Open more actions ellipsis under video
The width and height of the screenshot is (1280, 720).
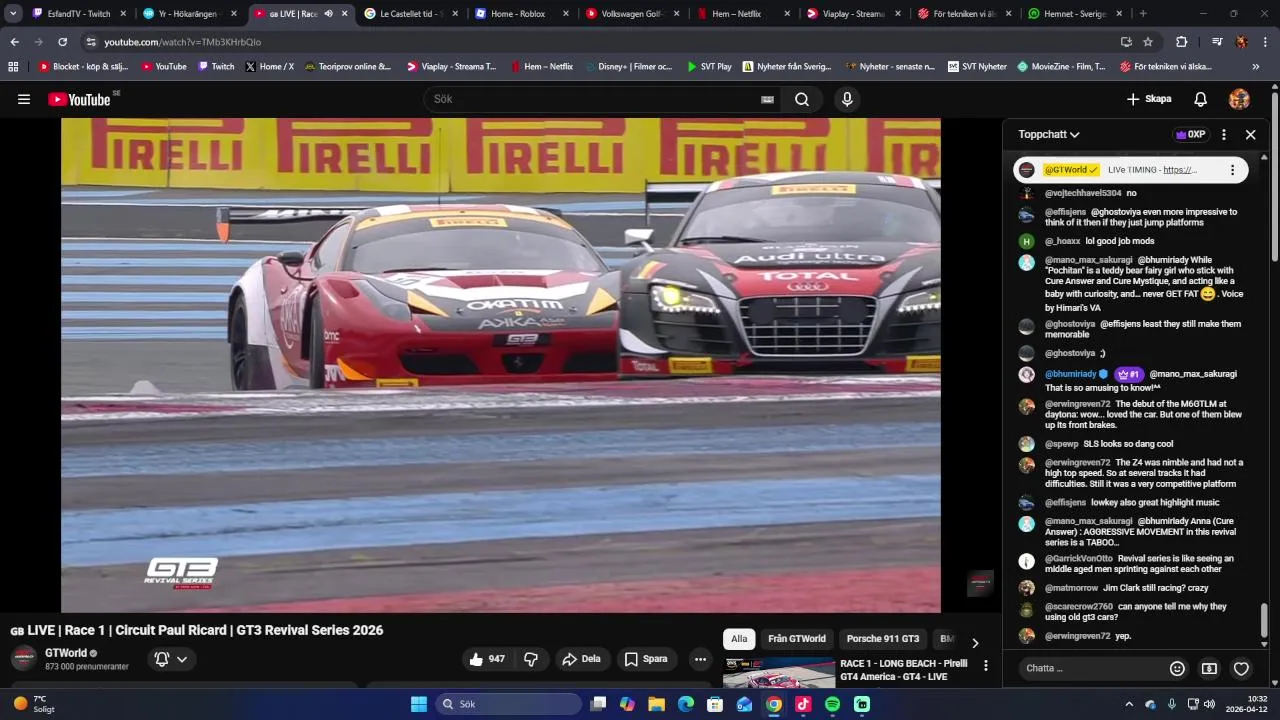[x=700, y=659]
